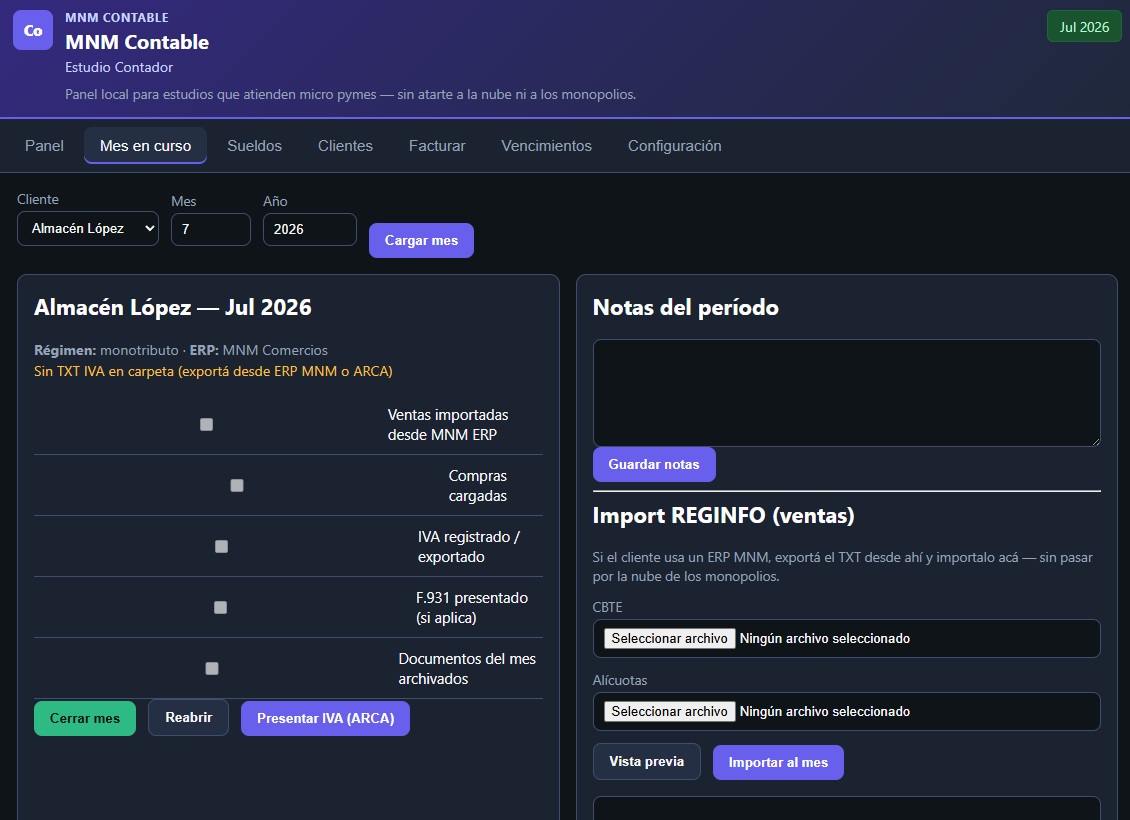This screenshot has height=820, width=1130.
Task: Switch to Vencimientos tab
Action: (546, 146)
